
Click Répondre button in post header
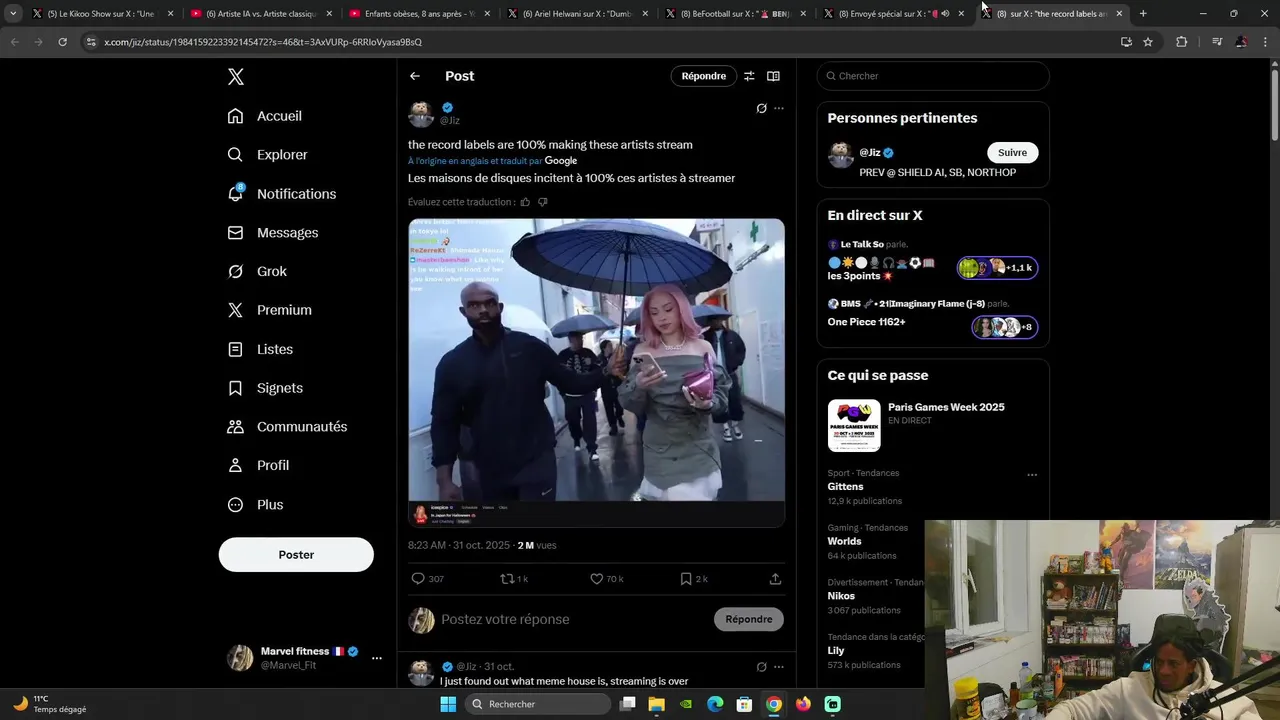(x=704, y=76)
